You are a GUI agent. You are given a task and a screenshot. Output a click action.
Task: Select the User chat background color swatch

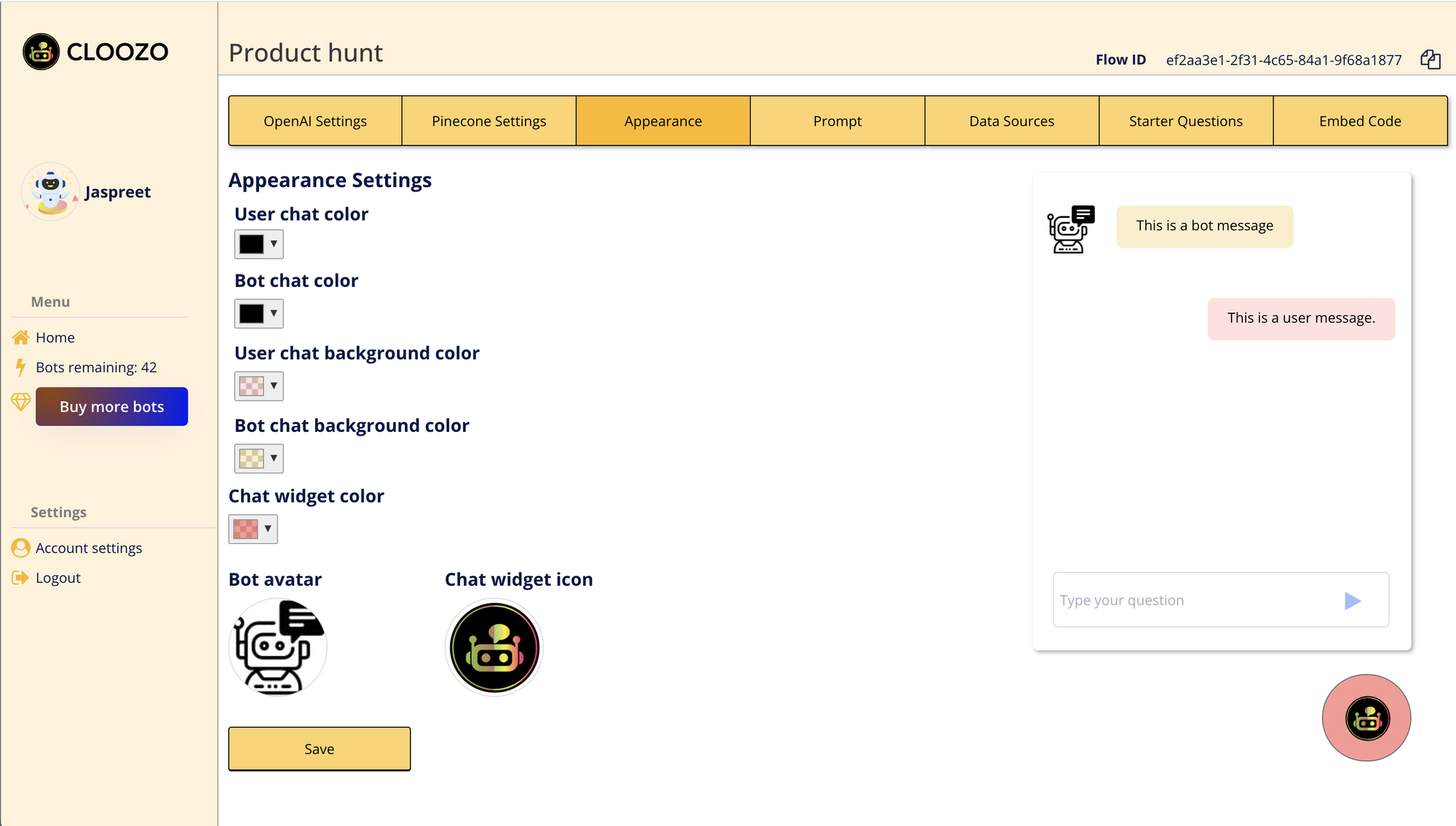(x=251, y=384)
